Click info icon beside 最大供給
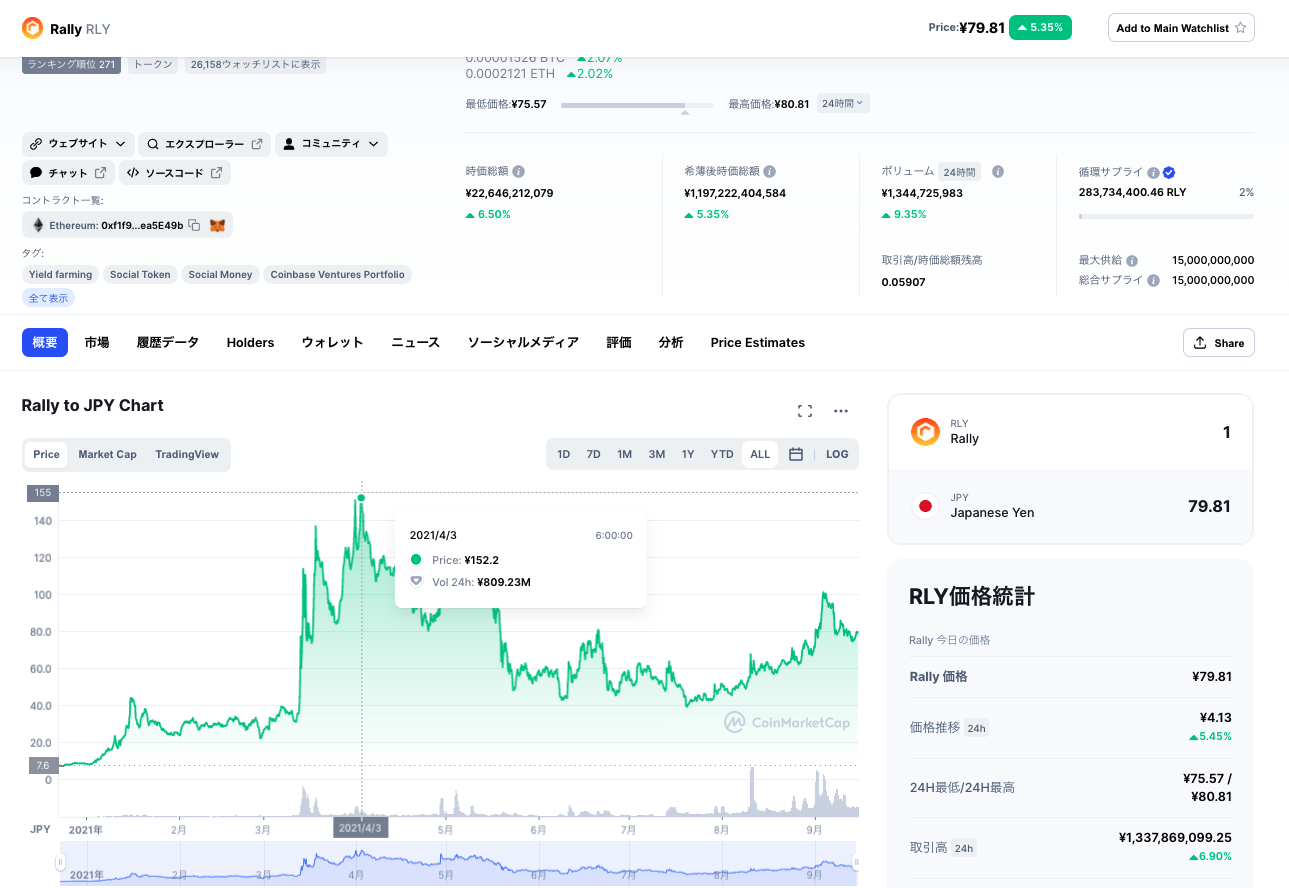The width and height of the screenshot is (1289, 888). (x=1132, y=260)
